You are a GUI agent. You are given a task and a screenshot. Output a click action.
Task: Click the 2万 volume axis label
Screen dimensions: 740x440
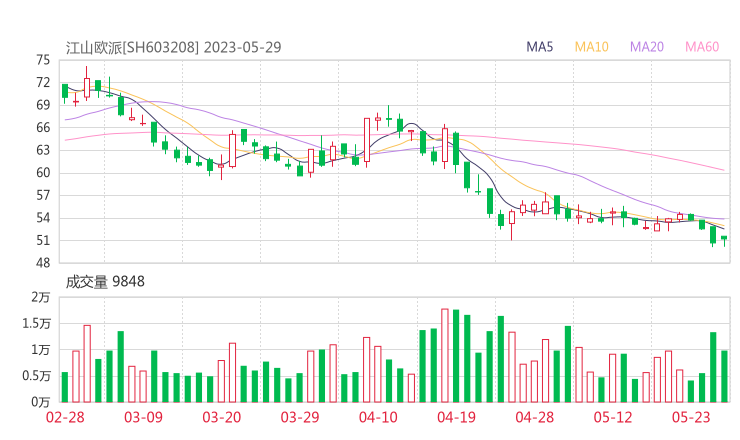[x=40, y=298]
